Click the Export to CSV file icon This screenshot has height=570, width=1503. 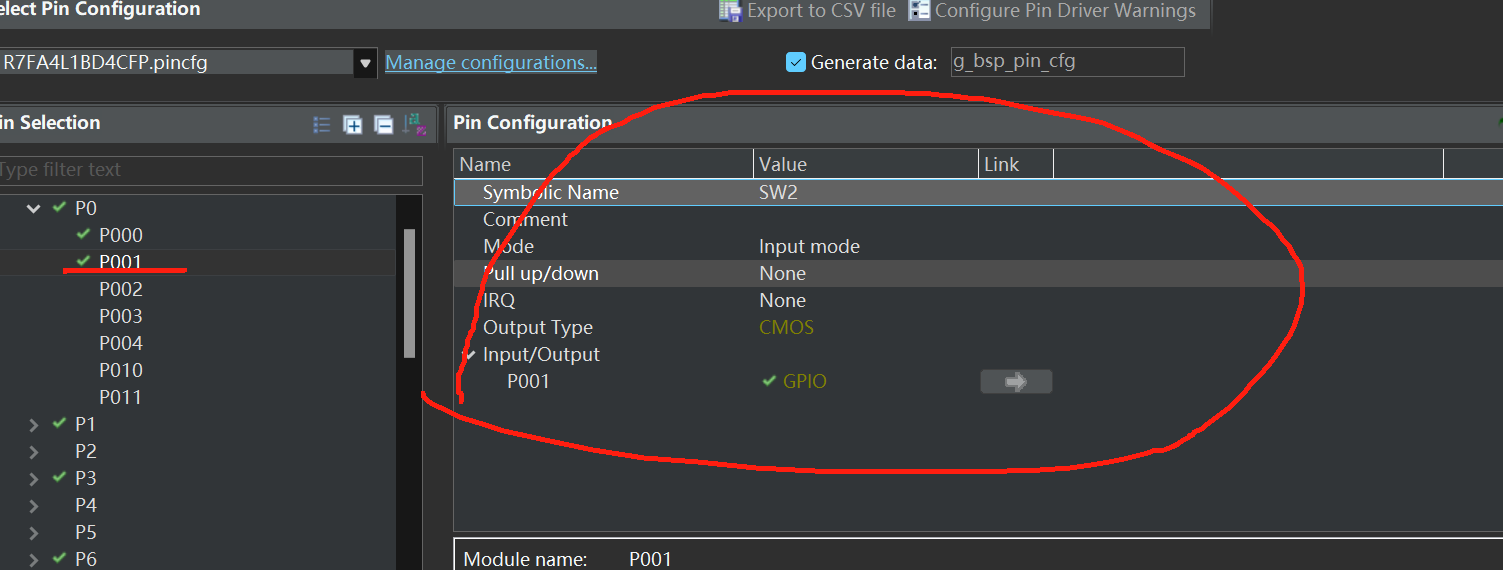pos(730,11)
